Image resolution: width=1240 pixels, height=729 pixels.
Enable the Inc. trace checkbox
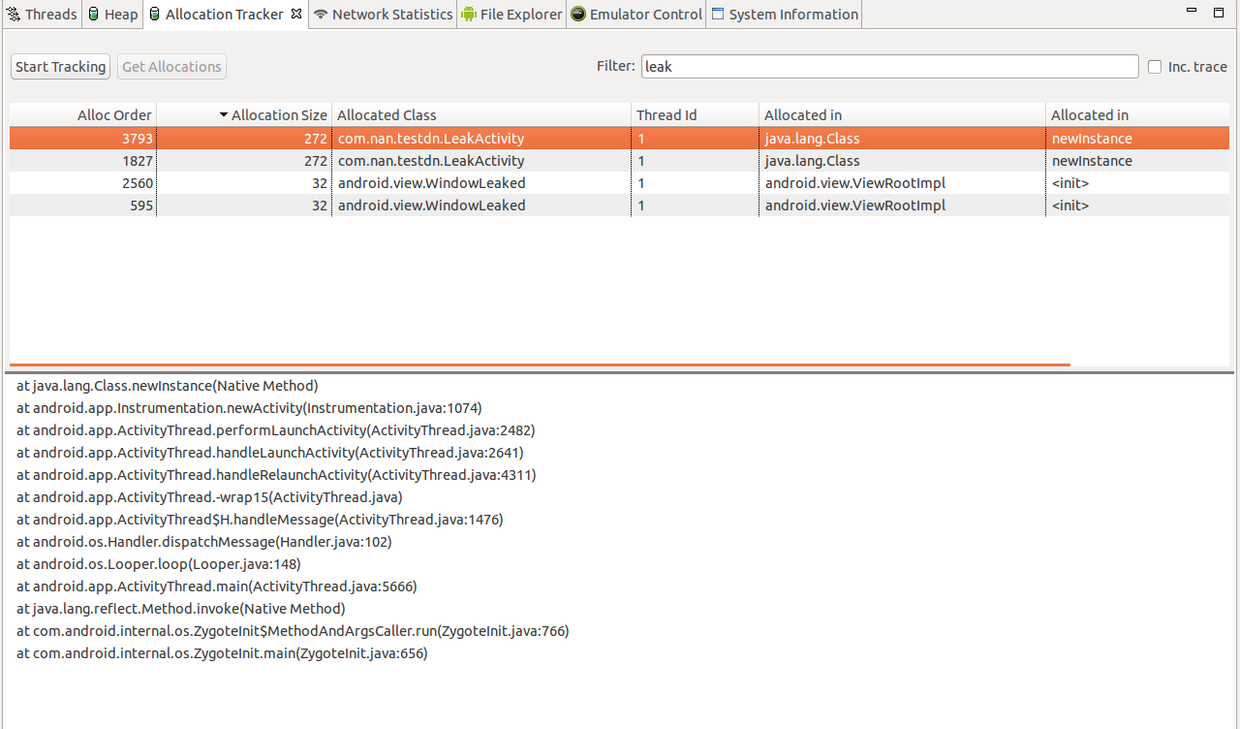(x=1155, y=67)
